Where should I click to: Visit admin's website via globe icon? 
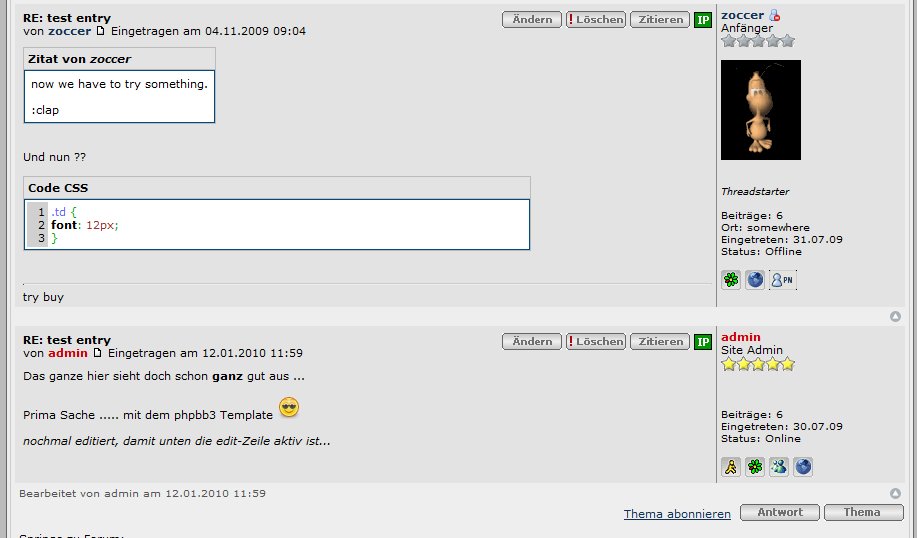[803, 467]
